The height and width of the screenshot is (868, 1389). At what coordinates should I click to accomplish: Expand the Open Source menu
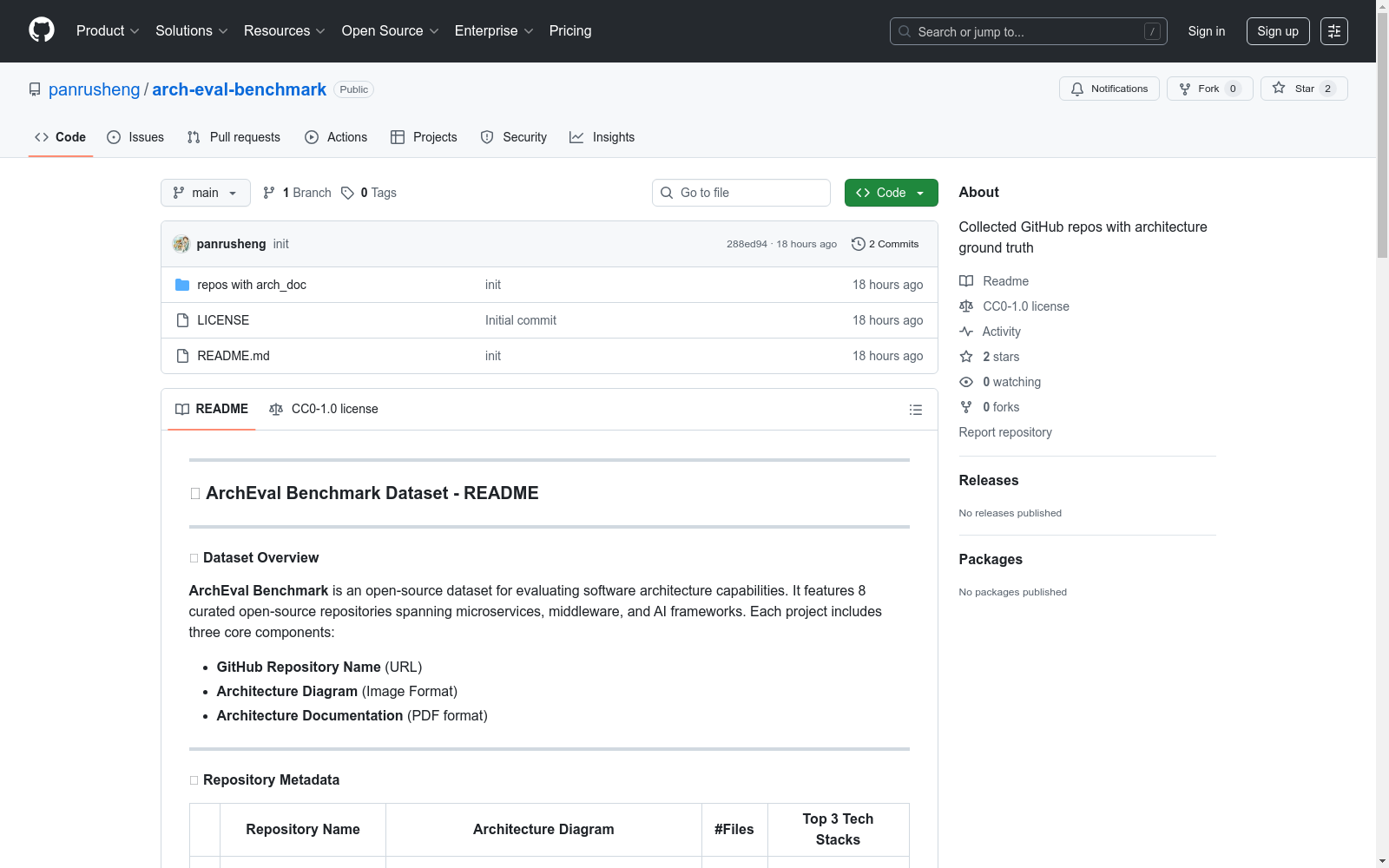click(391, 31)
